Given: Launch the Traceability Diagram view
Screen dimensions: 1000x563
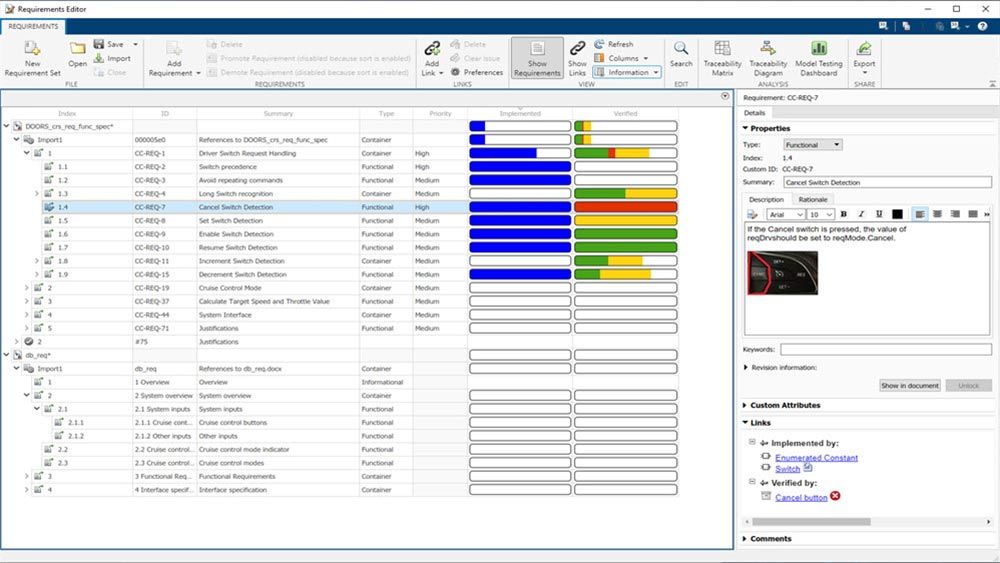Looking at the screenshot, I should click(767, 50).
